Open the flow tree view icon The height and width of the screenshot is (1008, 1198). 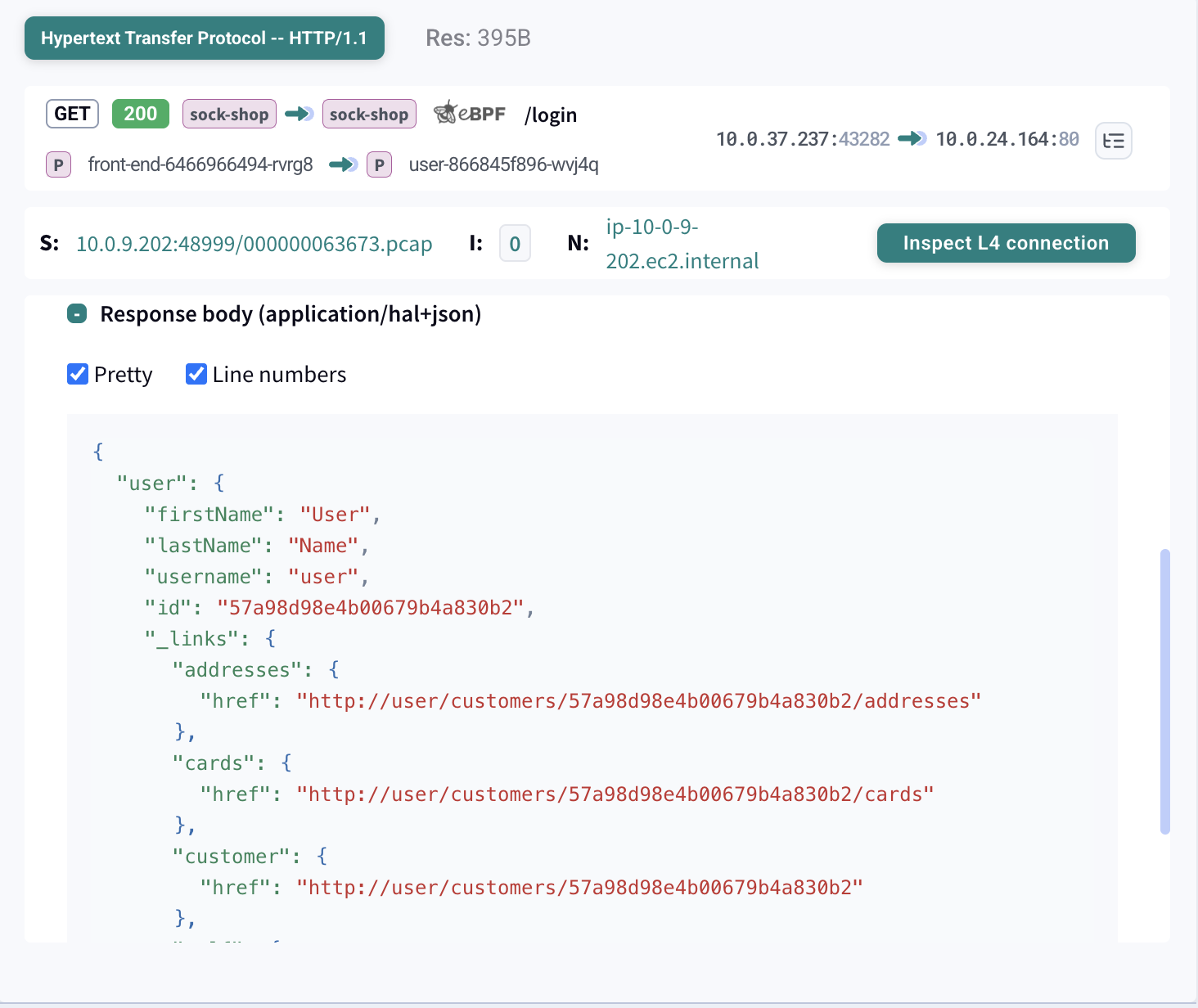(x=1113, y=140)
